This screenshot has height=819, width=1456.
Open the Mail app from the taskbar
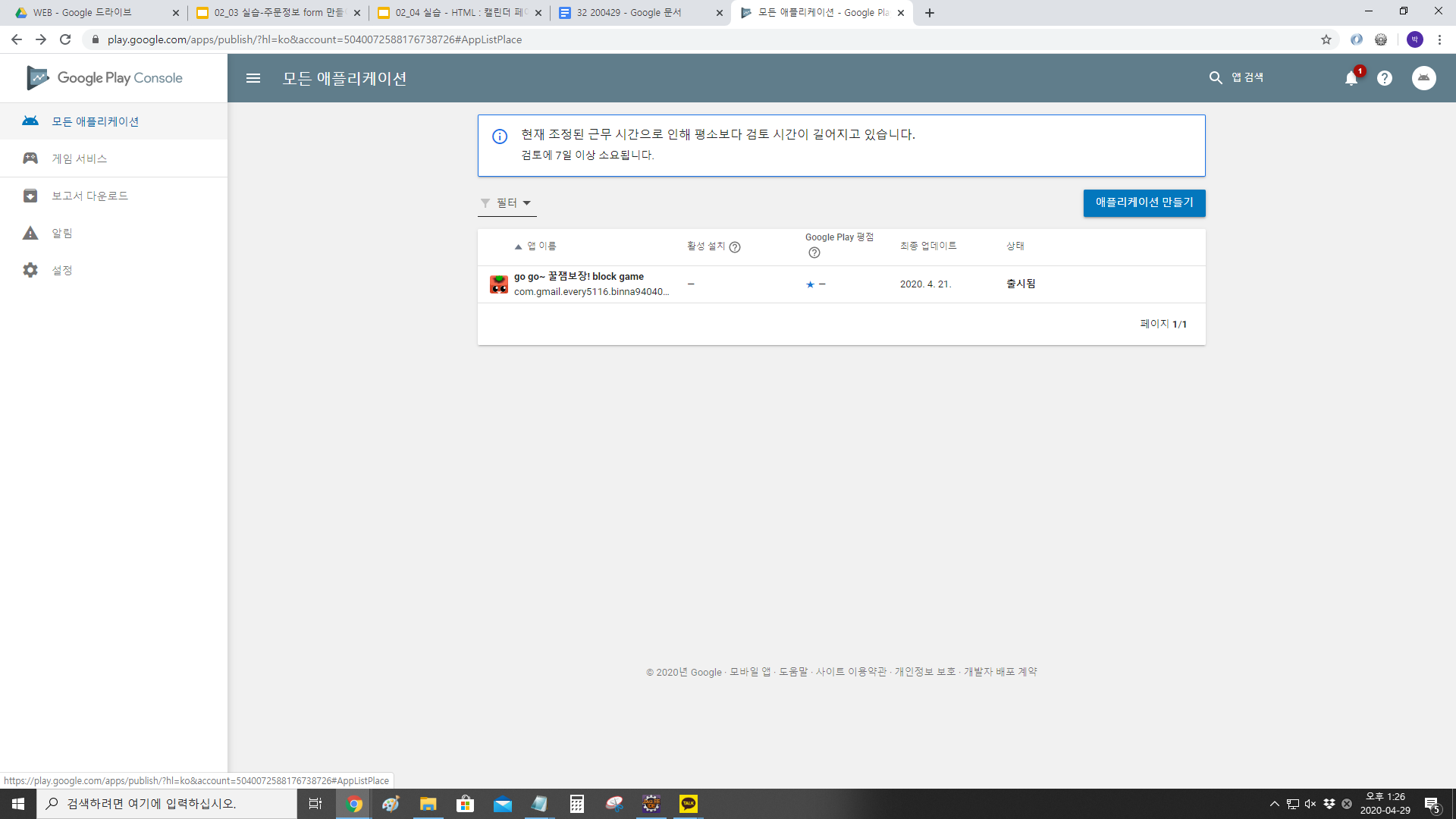pos(503,804)
